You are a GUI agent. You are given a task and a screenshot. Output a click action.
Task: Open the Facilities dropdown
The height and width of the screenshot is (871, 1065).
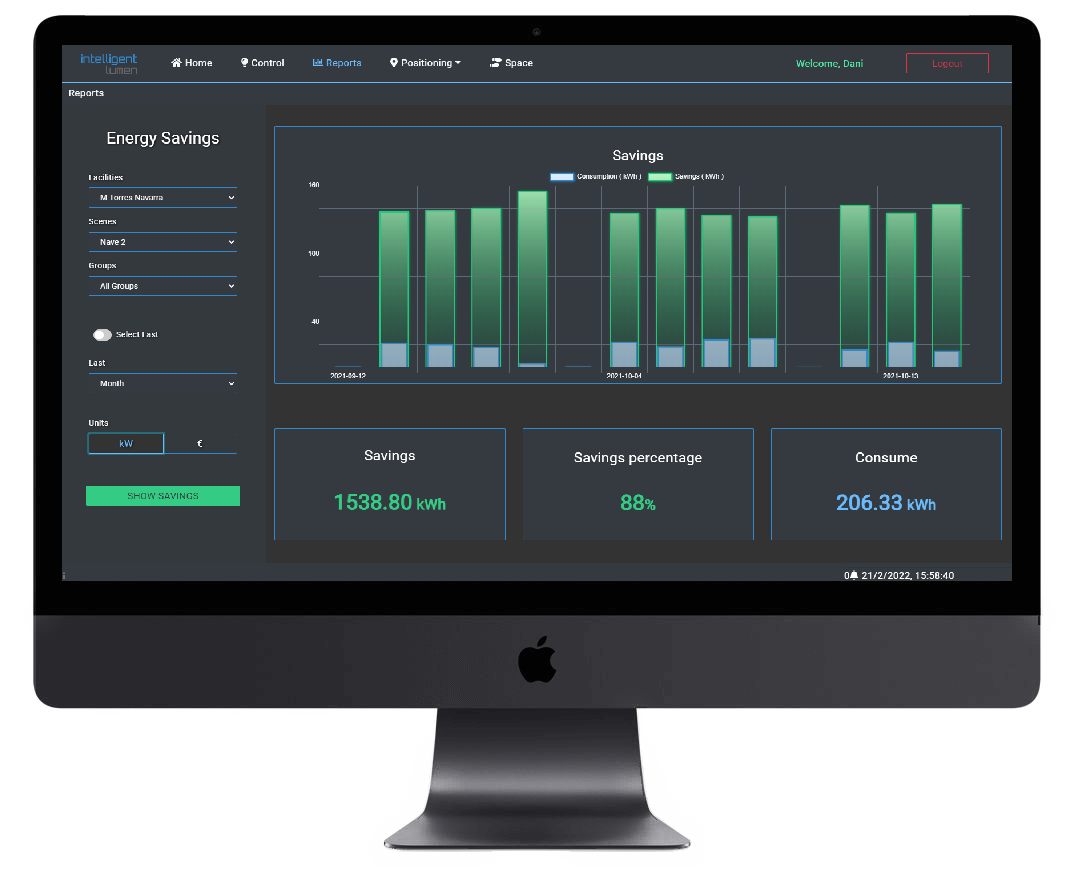click(x=163, y=198)
